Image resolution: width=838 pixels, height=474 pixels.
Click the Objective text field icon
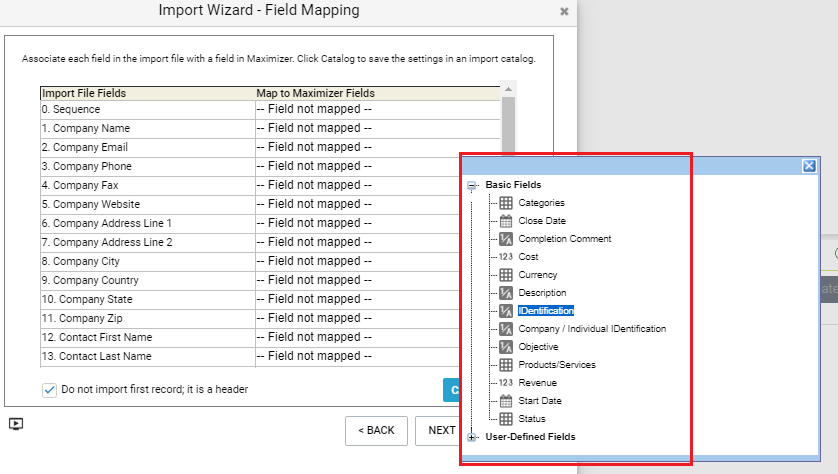pos(506,347)
